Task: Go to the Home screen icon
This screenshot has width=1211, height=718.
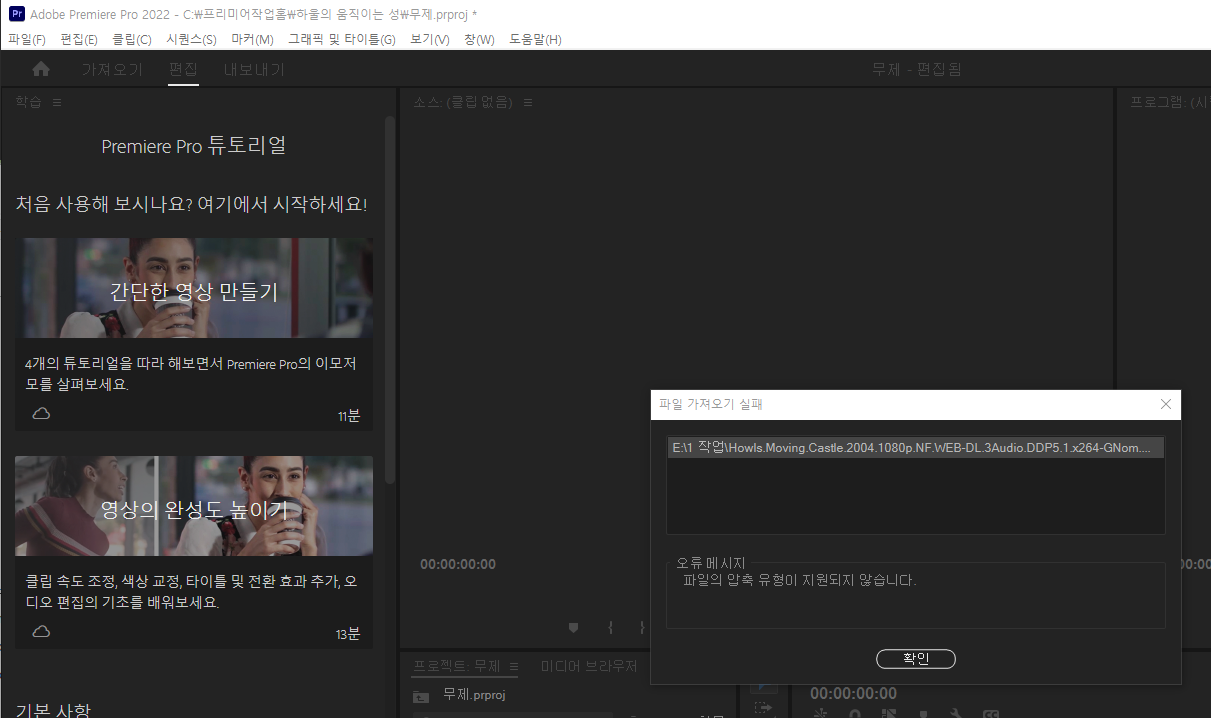Action: coord(41,69)
